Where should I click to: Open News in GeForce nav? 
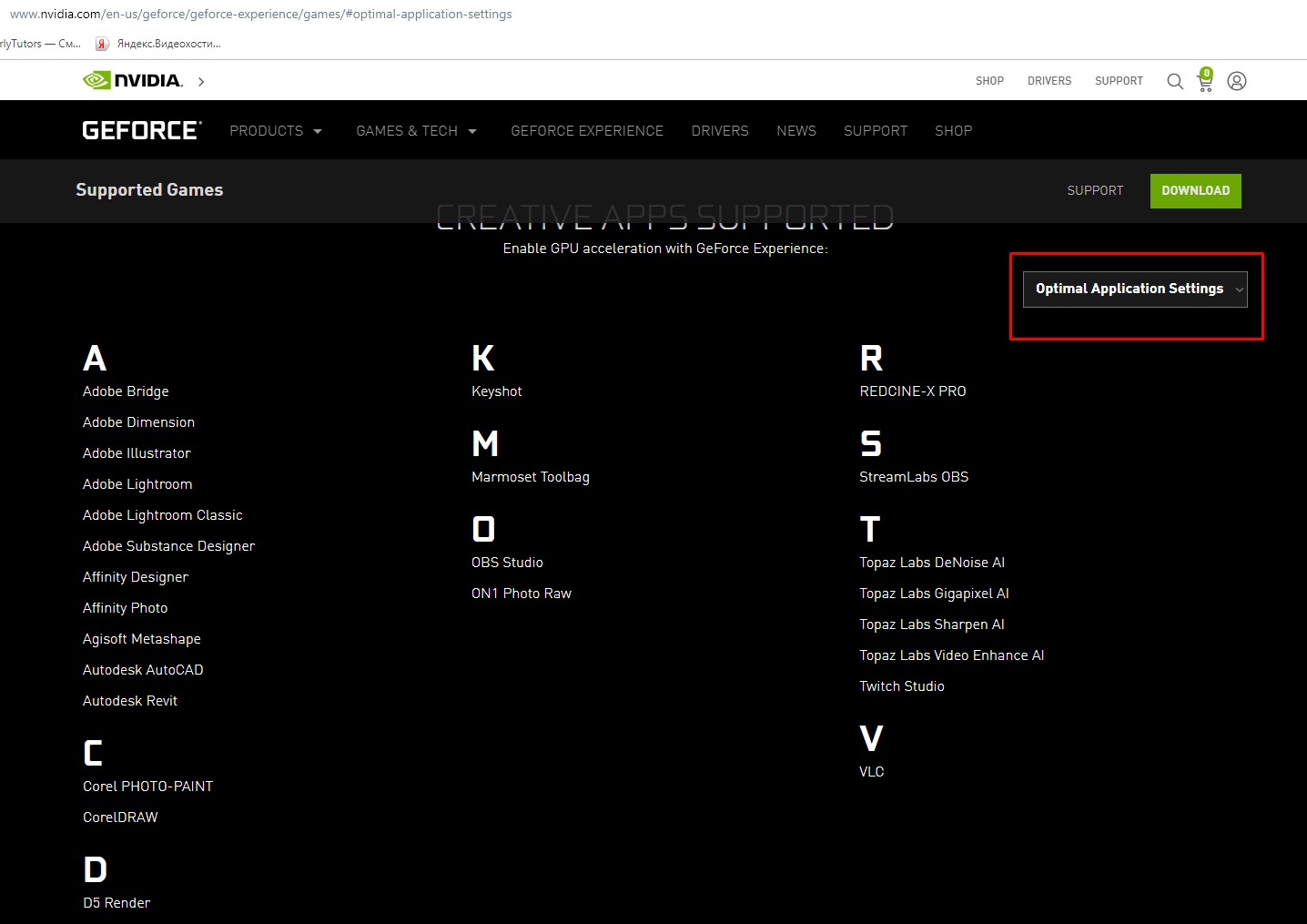[796, 131]
